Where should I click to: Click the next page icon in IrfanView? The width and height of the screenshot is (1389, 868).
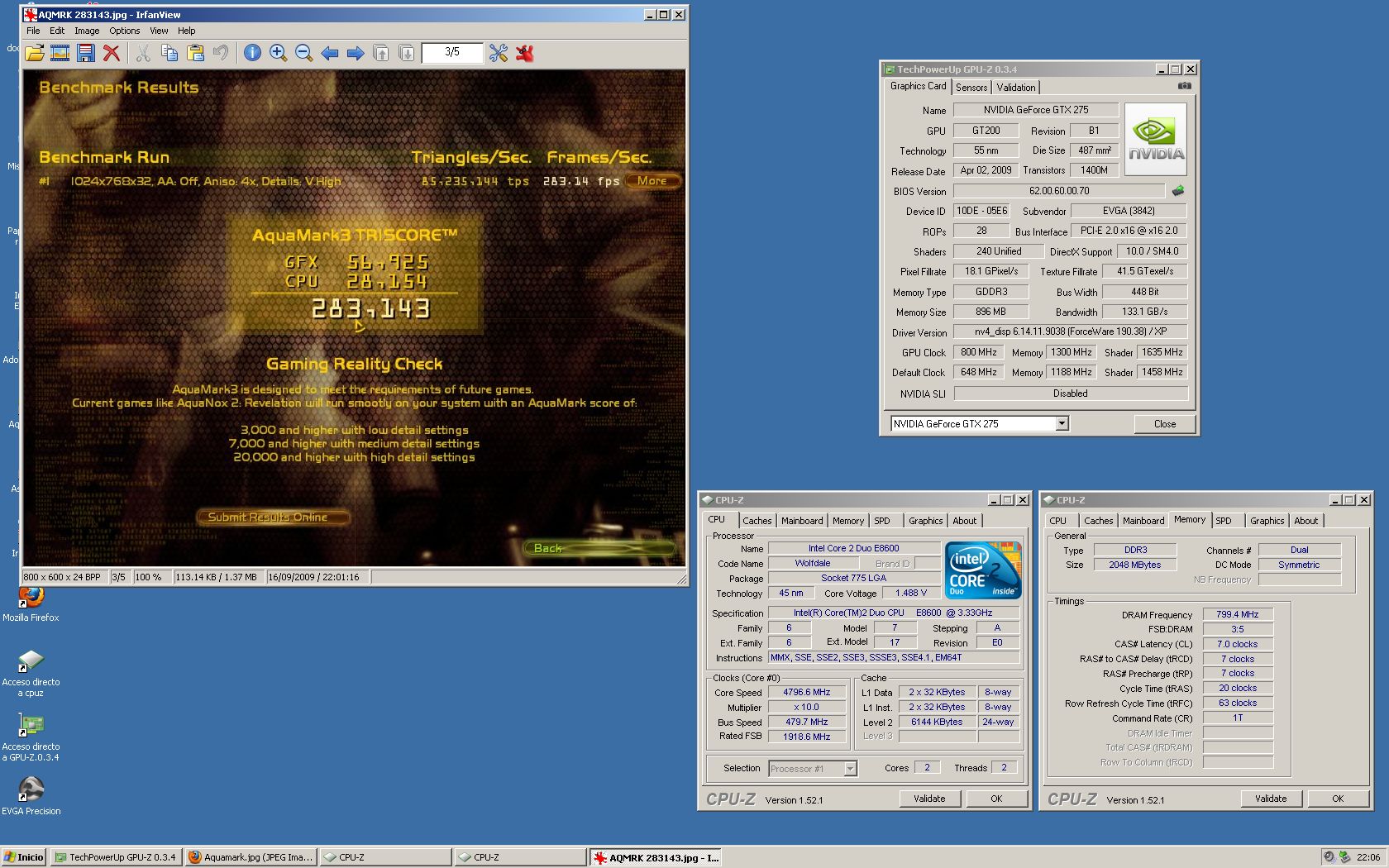coord(407,54)
